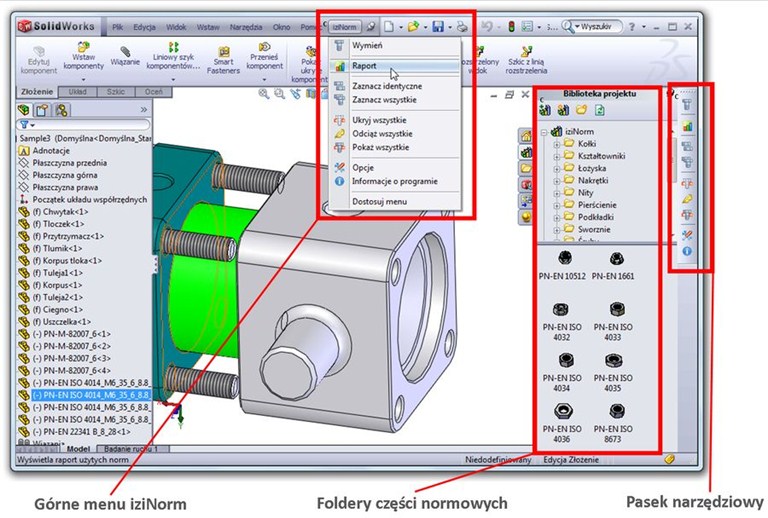This screenshot has height=518, width=768.
Task: Open the Badanie ruchu 1 tab
Action: tap(131, 448)
